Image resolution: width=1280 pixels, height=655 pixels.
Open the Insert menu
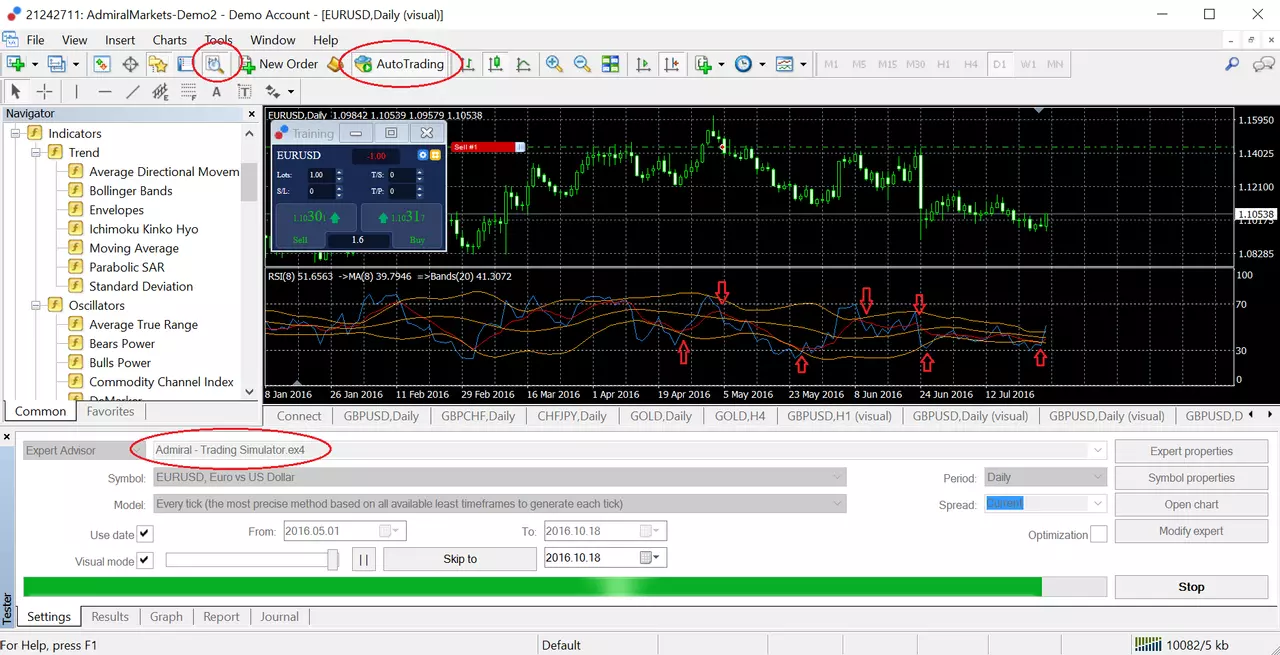(x=120, y=40)
